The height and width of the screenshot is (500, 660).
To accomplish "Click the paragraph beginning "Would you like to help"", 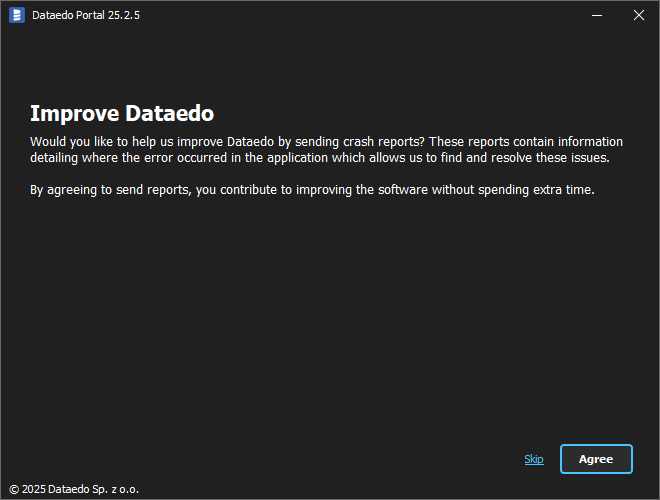I will [326, 149].
